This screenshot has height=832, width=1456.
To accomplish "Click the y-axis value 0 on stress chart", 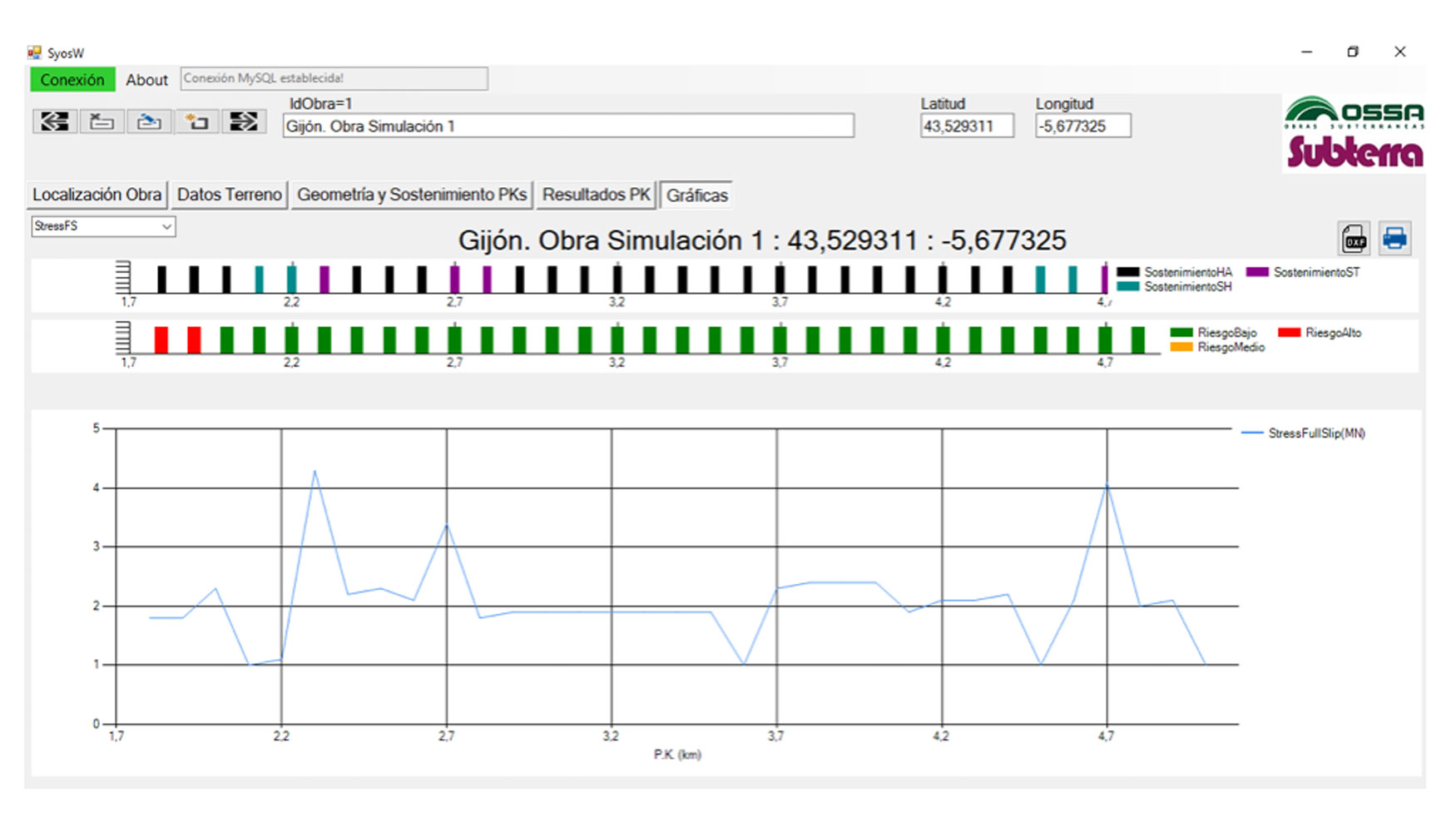I will (97, 724).
